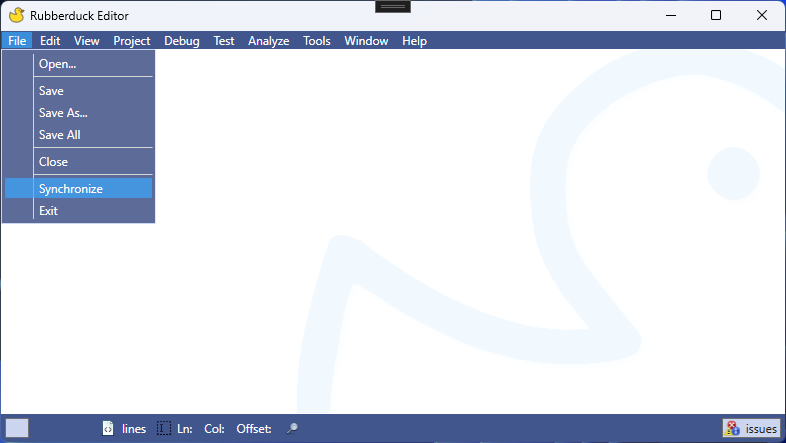Open the Debug menu
Image resolution: width=786 pixels, height=443 pixels.
click(x=182, y=41)
